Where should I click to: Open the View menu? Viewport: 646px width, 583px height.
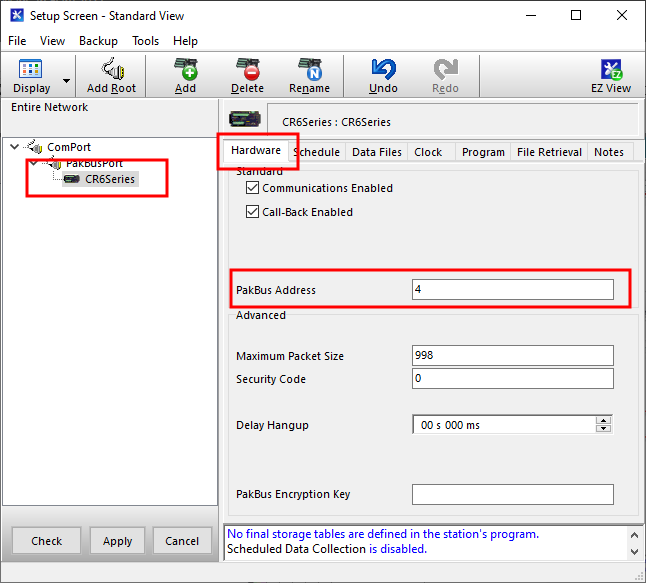(x=52, y=41)
